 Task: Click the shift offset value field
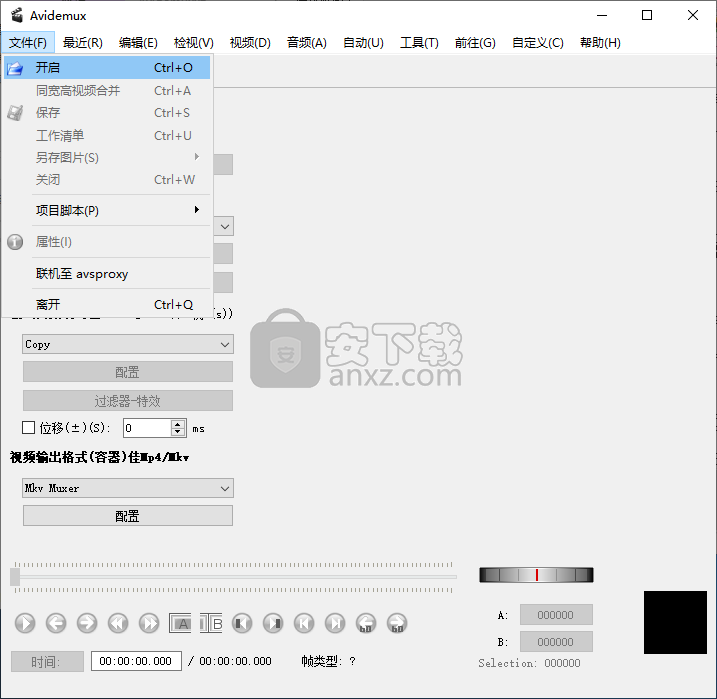147,428
